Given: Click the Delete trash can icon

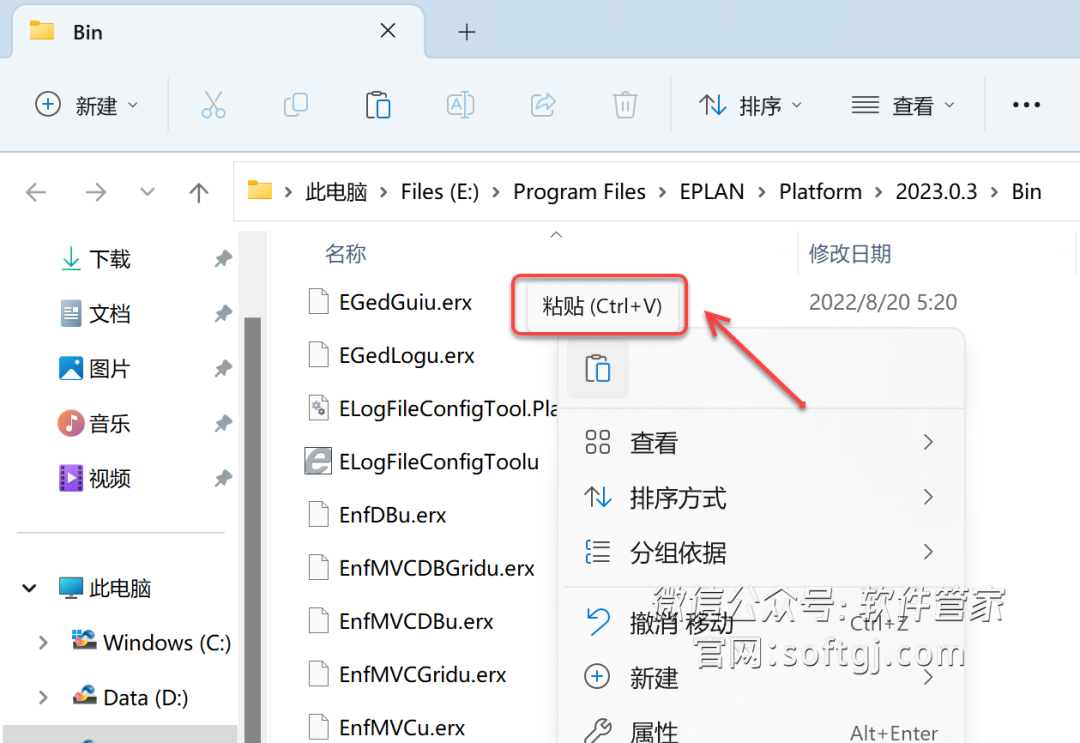Looking at the screenshot, I should click(x=625, y=105).
